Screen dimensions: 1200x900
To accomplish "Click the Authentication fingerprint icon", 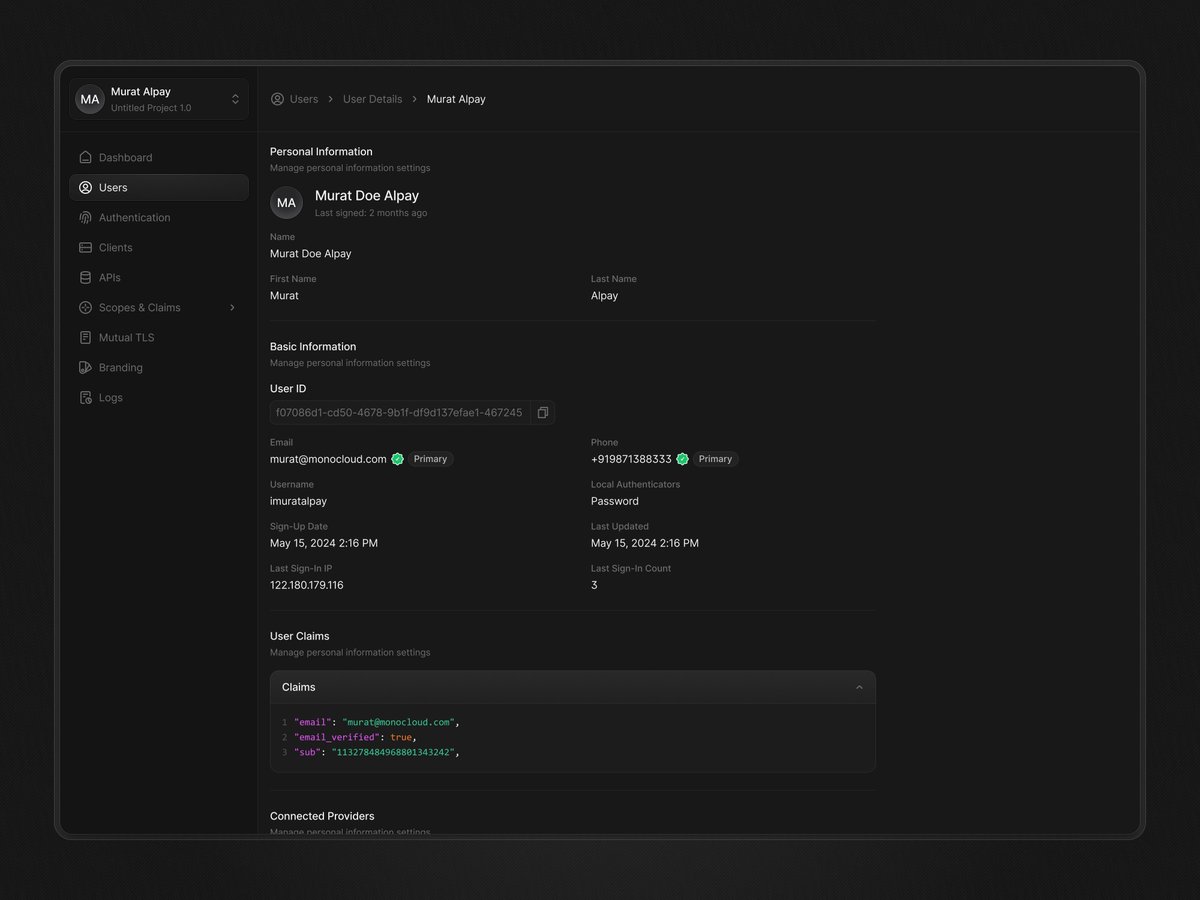I will [x=86, y=217].
